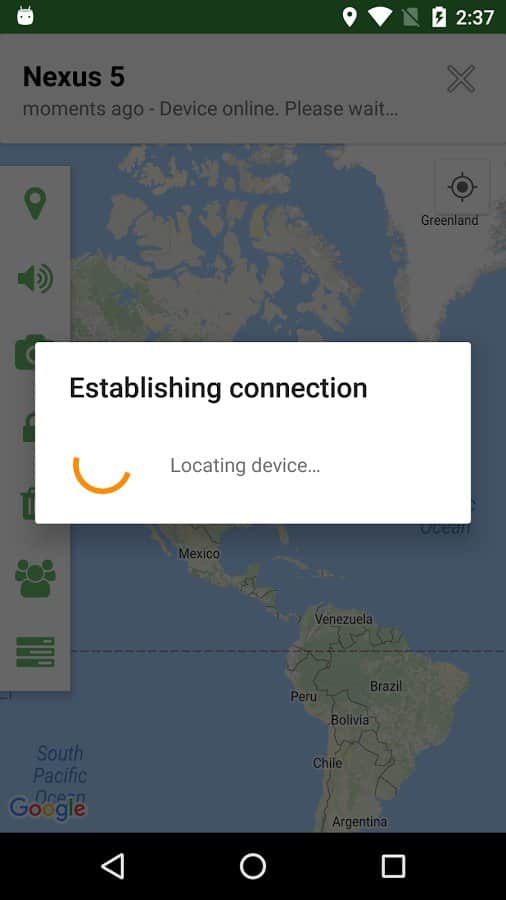
Task: Tap the lock device padlock icon
Action: tap(29, 428)
